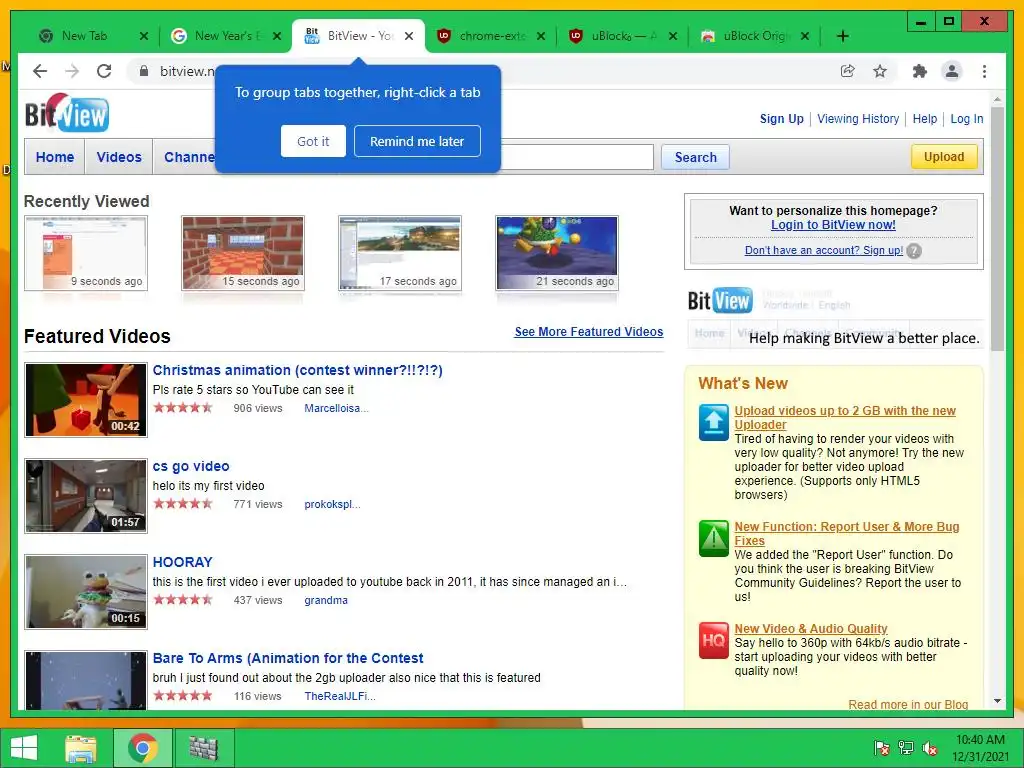Reload the BitView page
This screenshot has height=768, width=1024.
104,71
